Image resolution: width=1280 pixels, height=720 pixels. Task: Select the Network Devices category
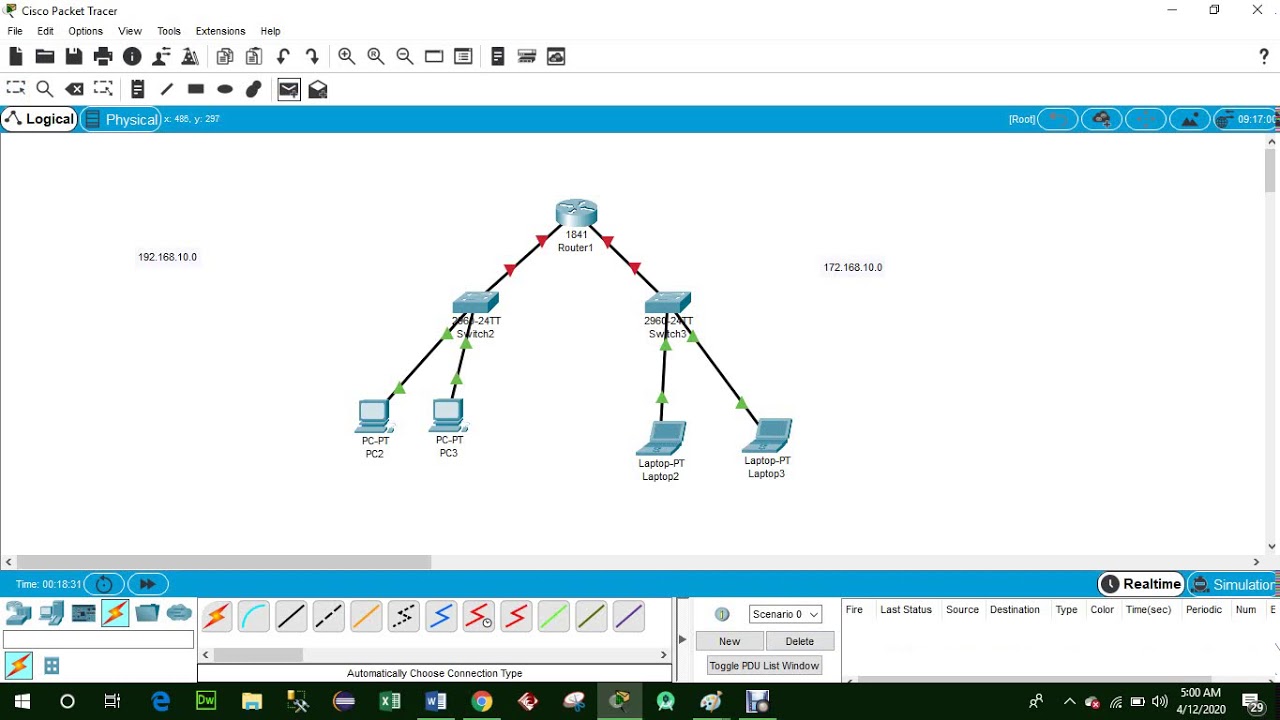(19, 613)
